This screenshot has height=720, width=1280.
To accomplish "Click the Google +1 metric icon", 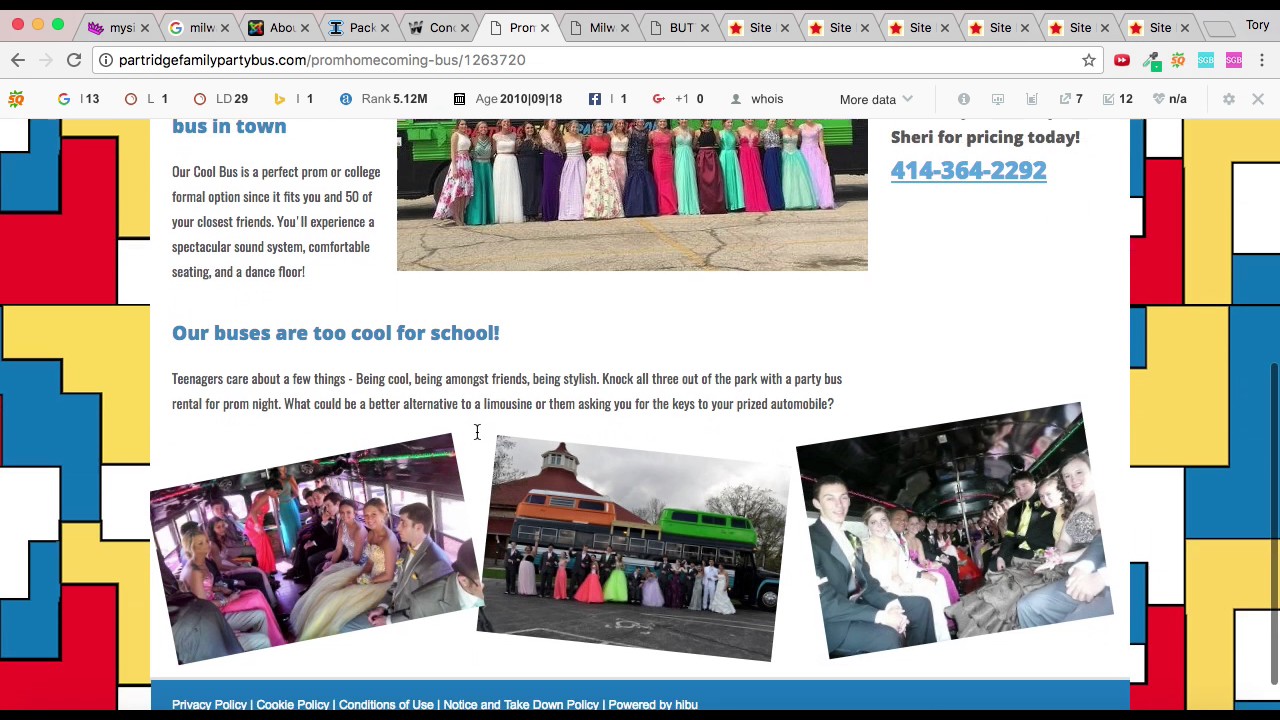I will point(659,99).
